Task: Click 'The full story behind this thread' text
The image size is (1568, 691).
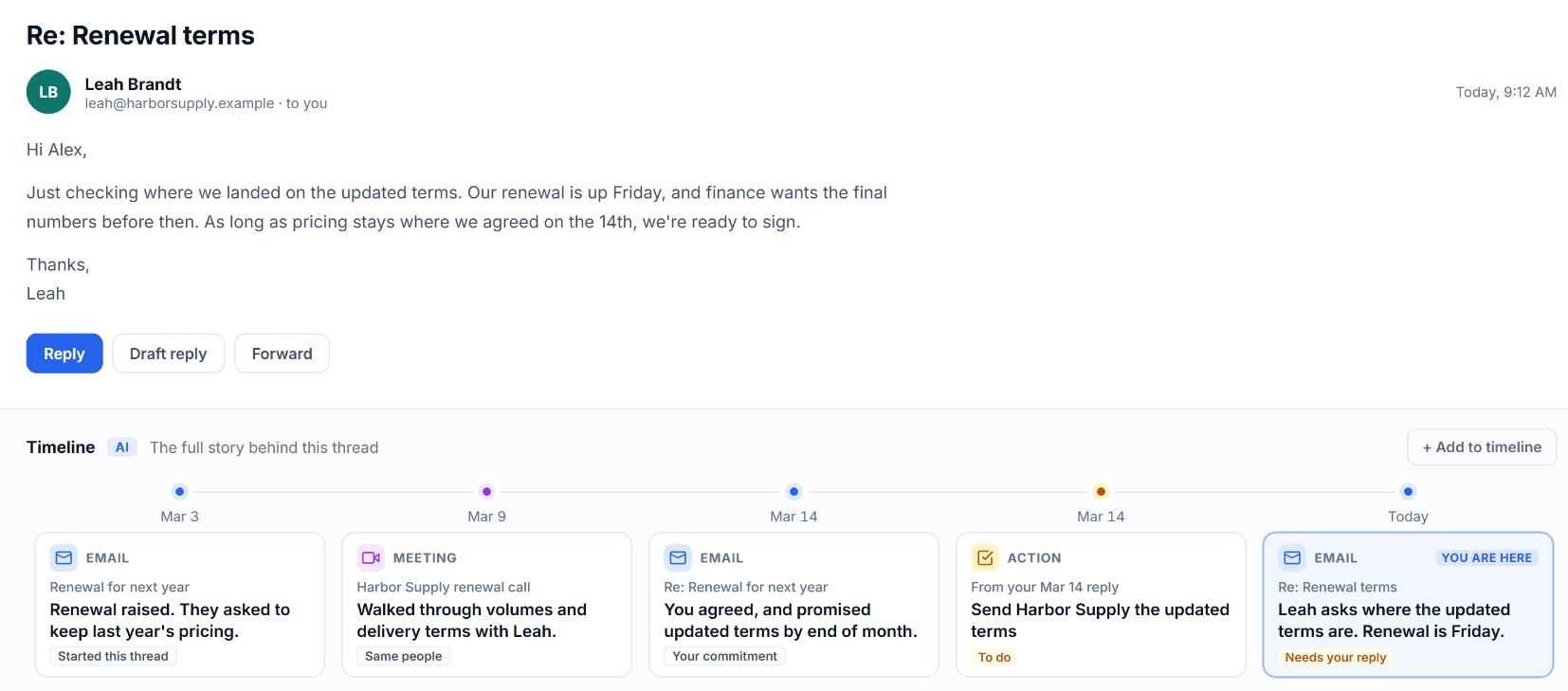Action: tap(264, 447)
